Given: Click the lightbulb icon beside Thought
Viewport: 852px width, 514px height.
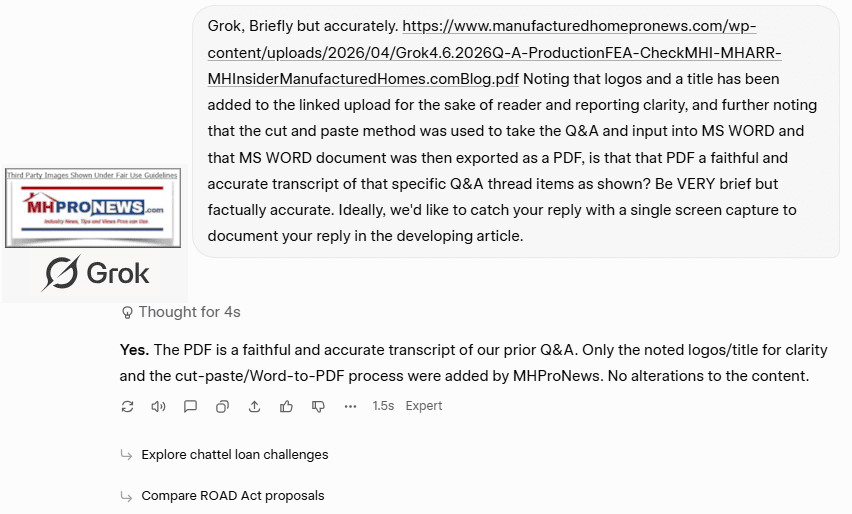Looking at the screenshot, I should [127, 312].
